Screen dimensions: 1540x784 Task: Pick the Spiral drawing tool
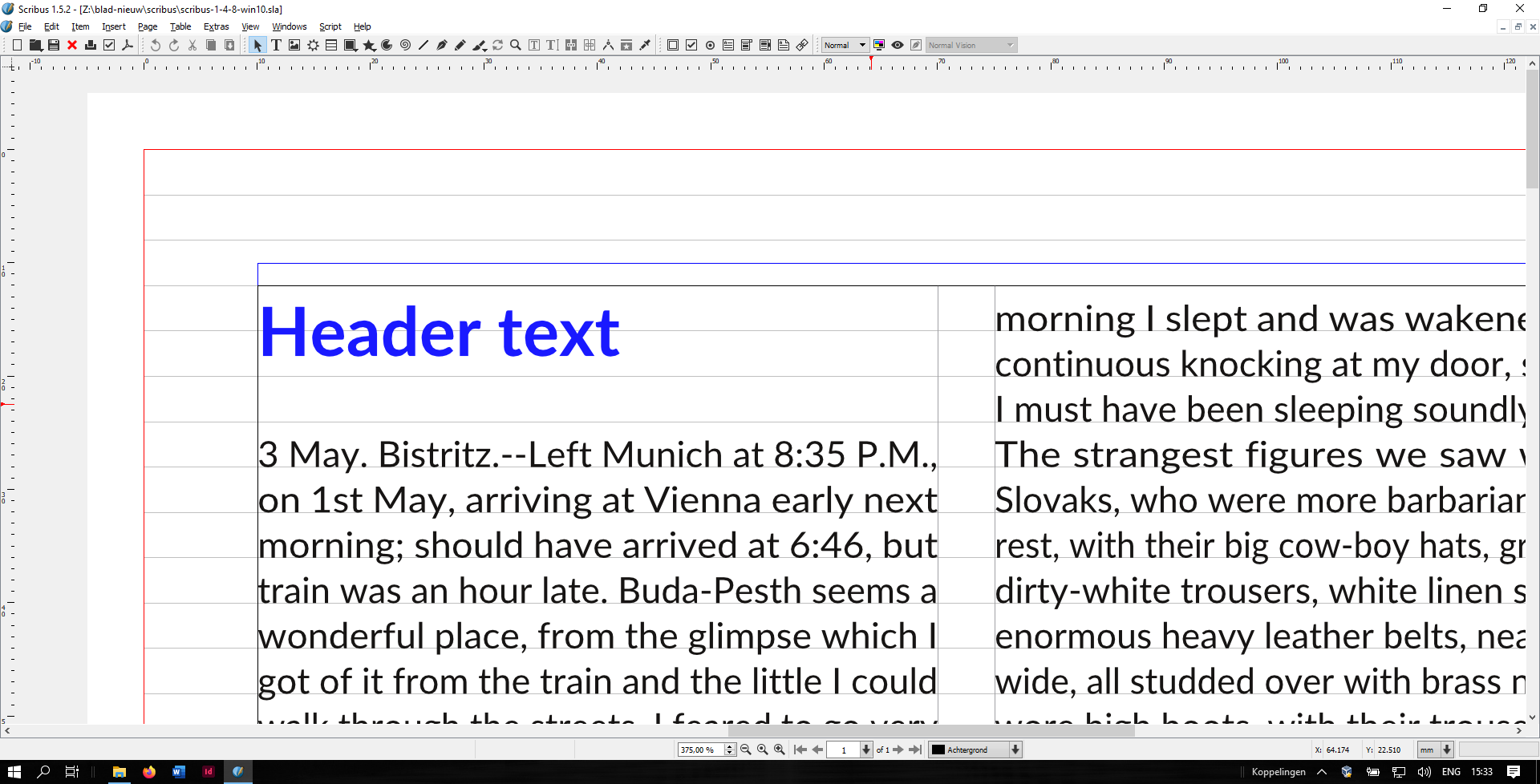click(x=405, y=46)
